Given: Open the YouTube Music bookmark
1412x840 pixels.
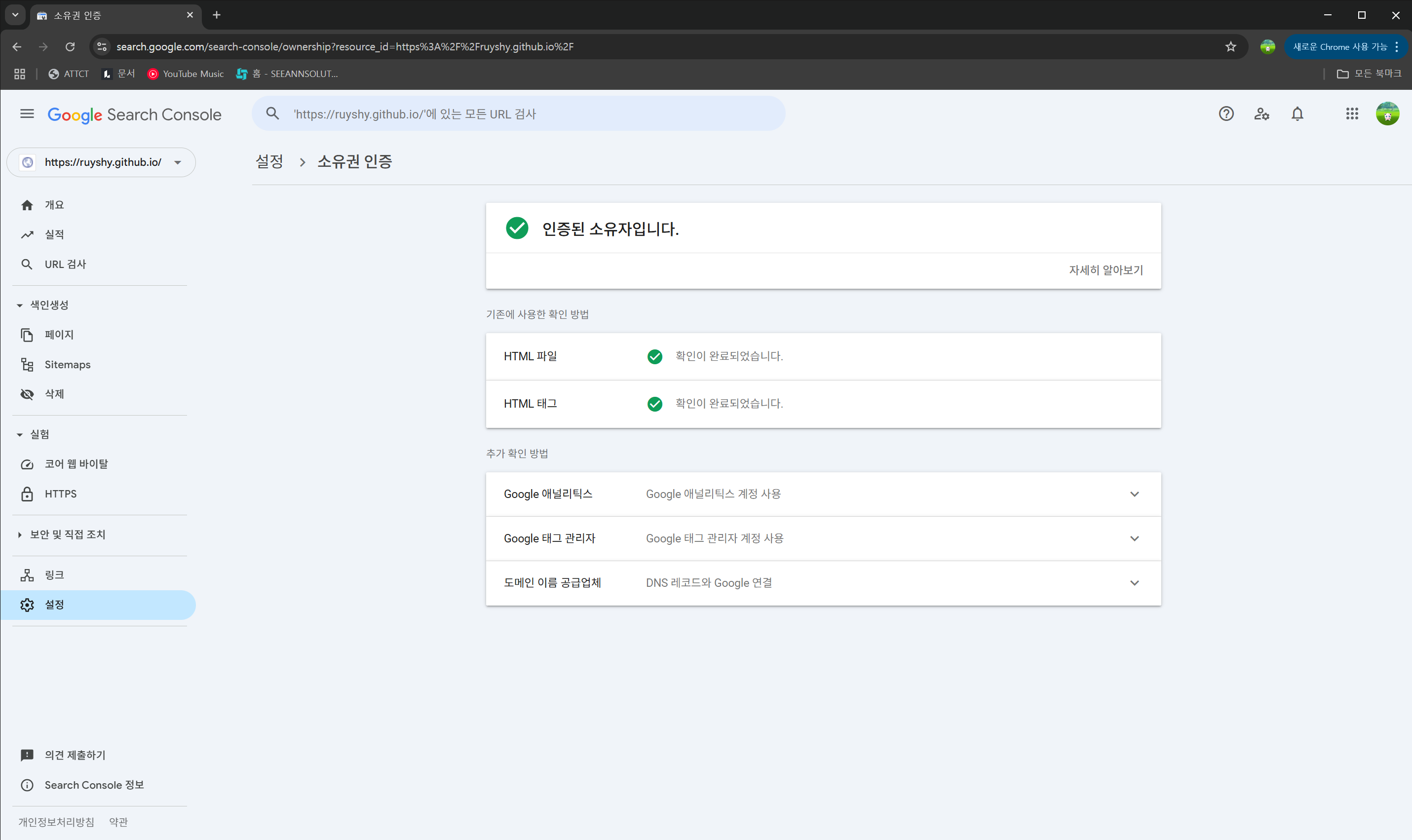Looking at the screenshot, I should pyautogui.click(x=186, y=74).
